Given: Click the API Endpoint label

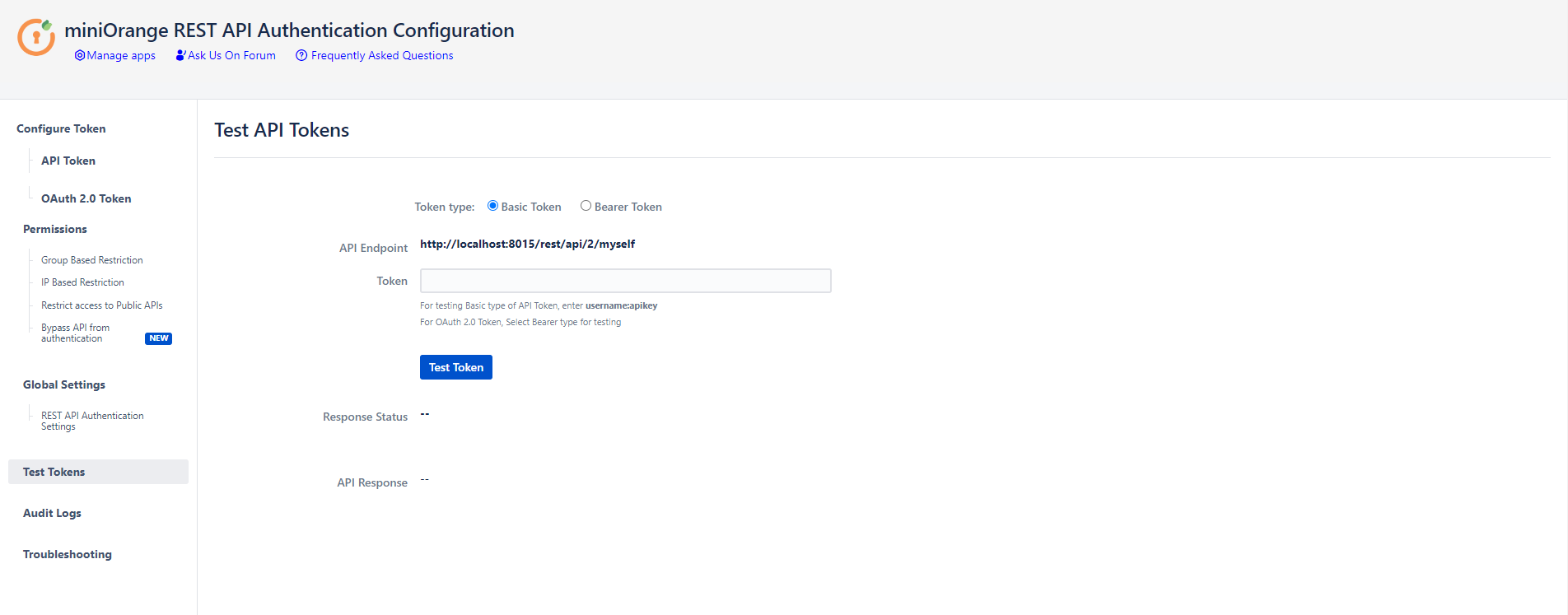Looking at the screenshot, I should (373, 248).
